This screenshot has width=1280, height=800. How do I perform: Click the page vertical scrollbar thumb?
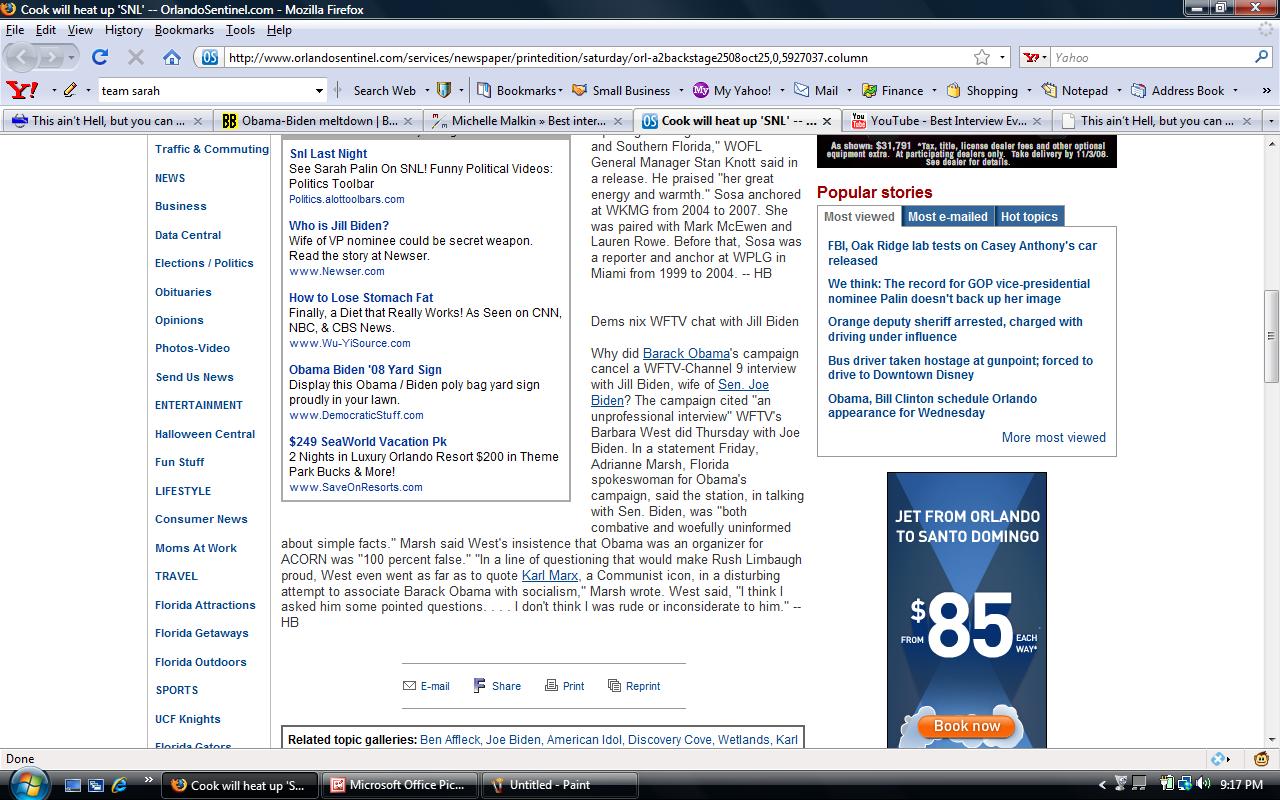1271,335
